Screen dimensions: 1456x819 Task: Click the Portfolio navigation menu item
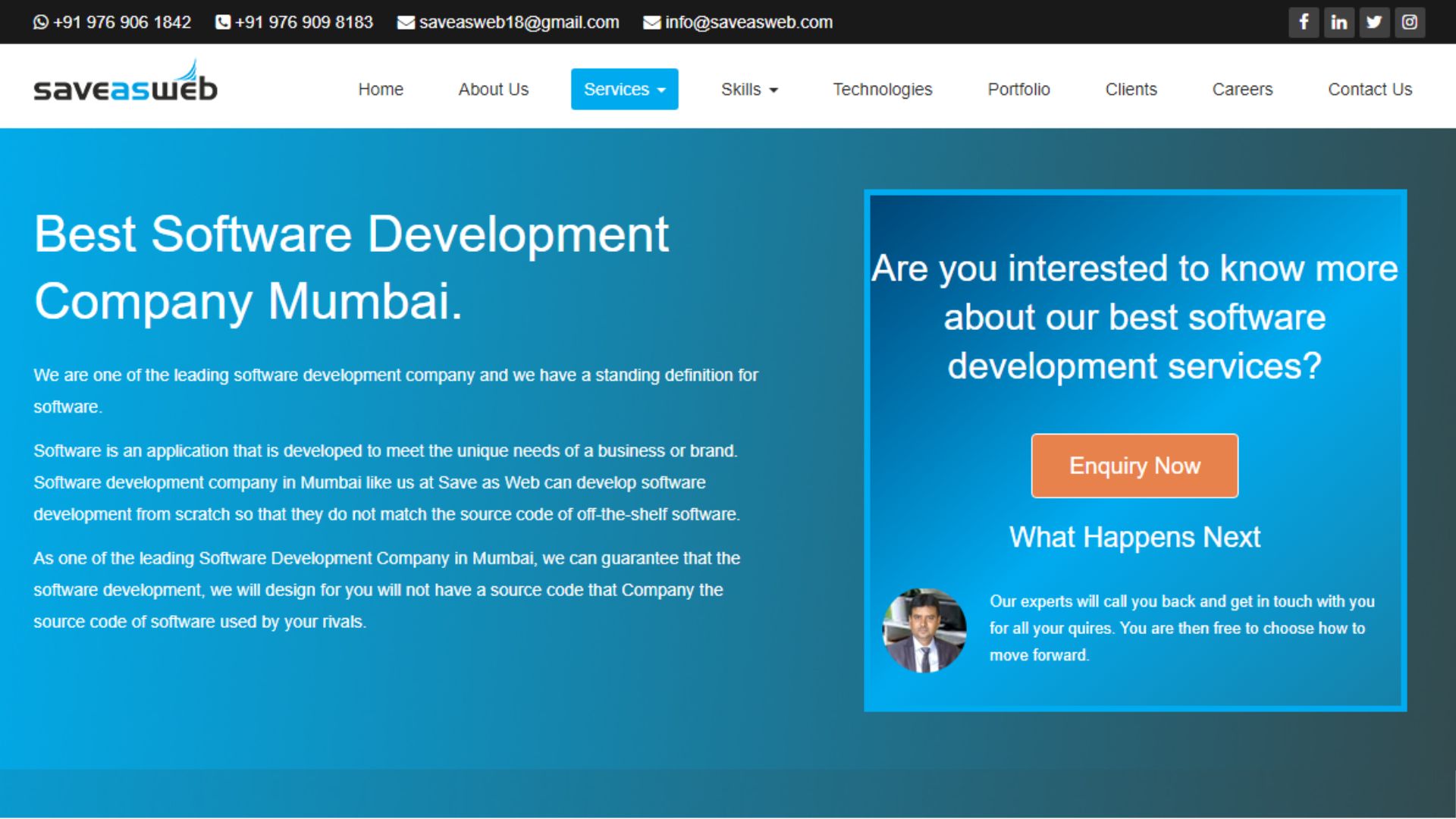(x=1016, y=88)
